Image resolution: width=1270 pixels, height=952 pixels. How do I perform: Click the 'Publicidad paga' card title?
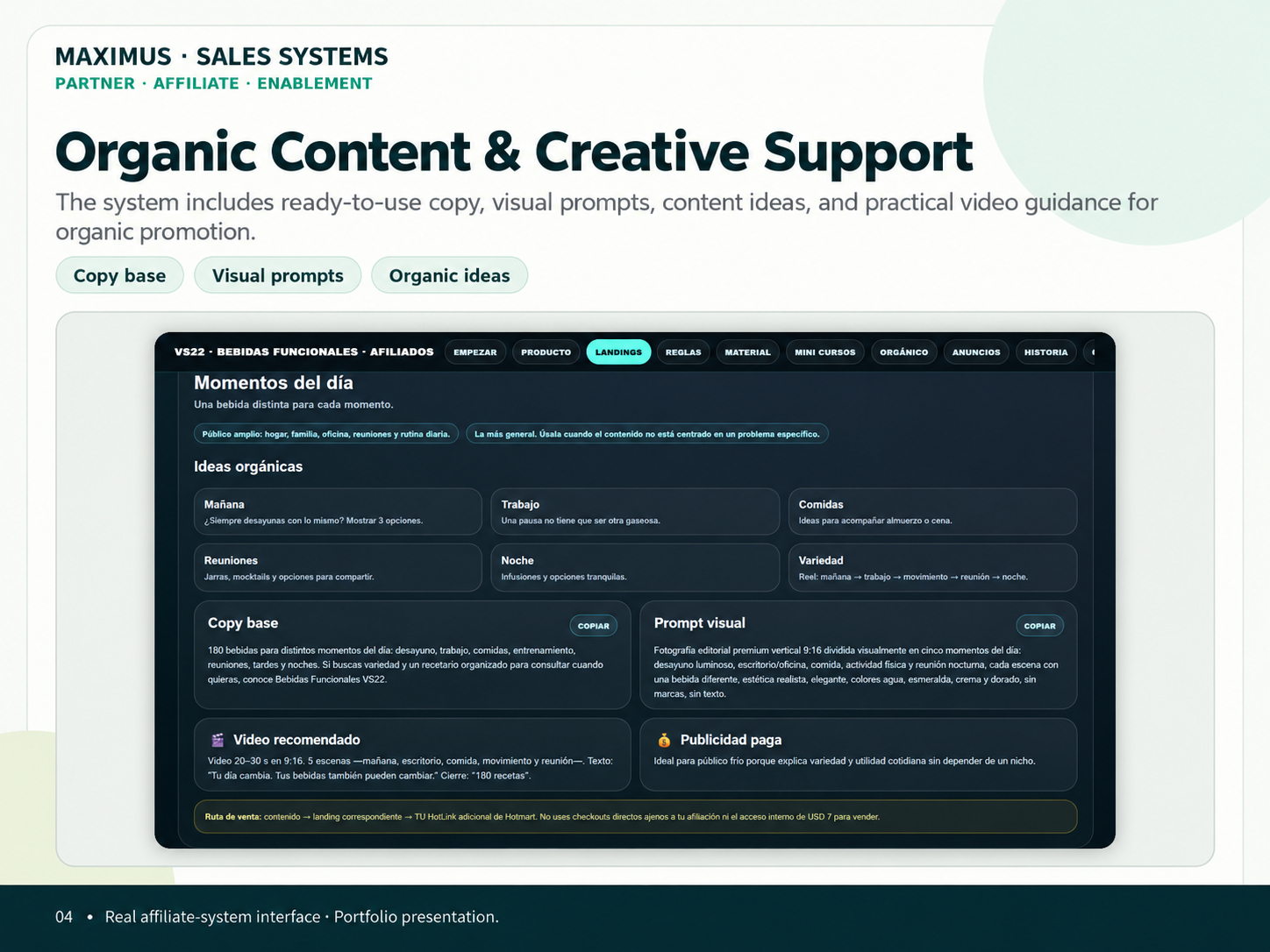[731, 740]
